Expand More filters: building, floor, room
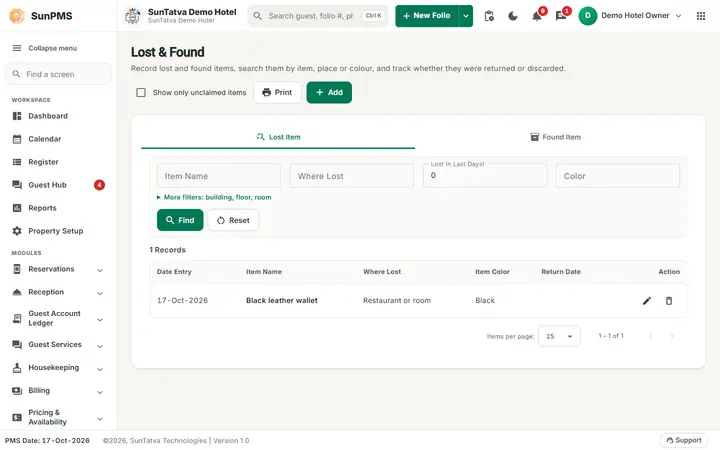Viewport: 720px width, 450px height. (x=214, y=197)
